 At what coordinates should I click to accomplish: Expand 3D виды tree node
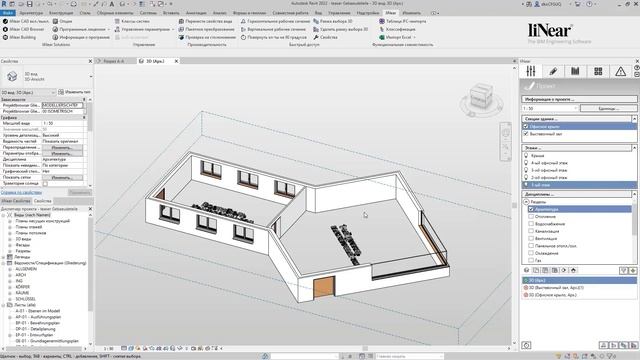click(10, 239)
